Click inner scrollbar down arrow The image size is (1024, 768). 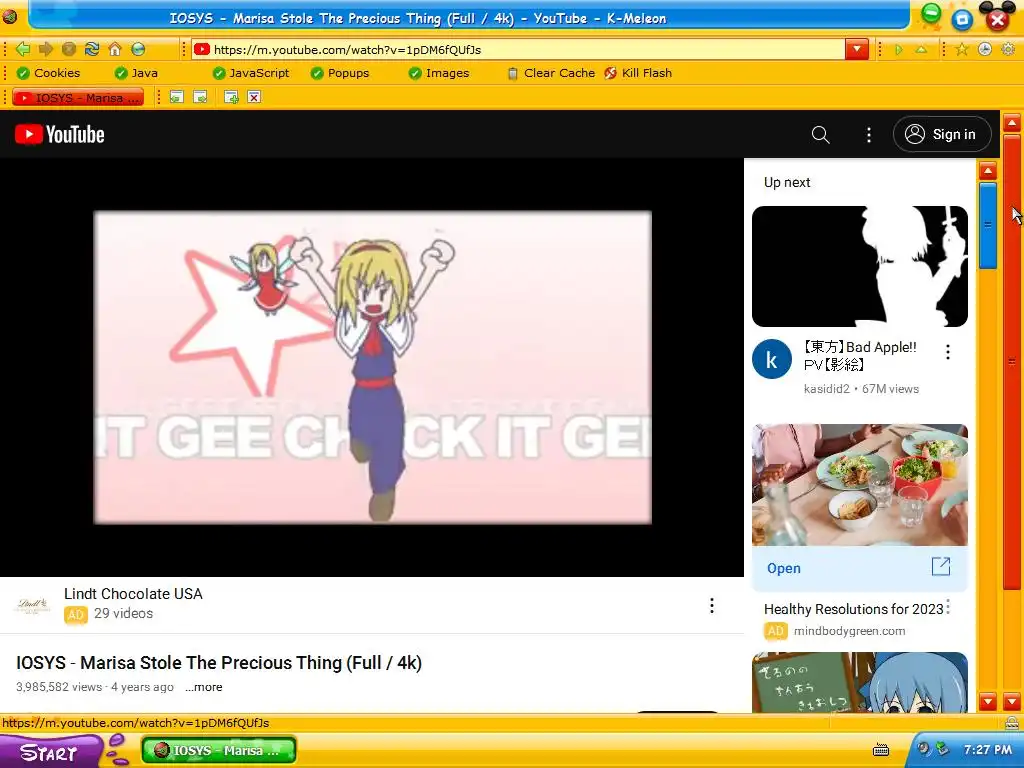click(988, 702)
